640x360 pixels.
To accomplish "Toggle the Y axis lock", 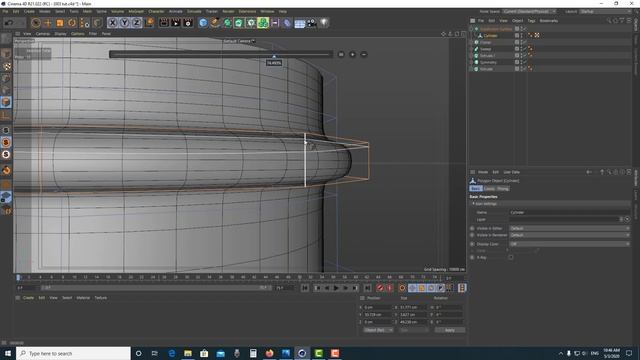I will [x=124, y=23].
